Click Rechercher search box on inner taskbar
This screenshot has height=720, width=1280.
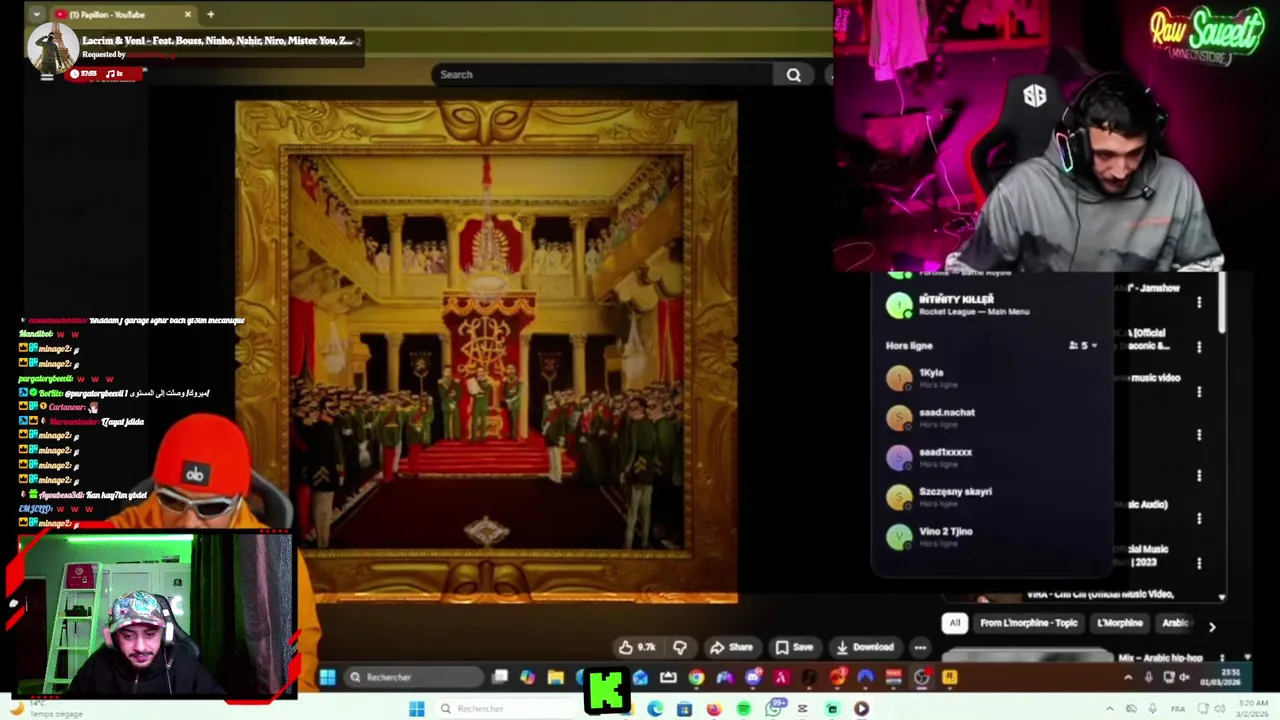(x=413, y=677)
